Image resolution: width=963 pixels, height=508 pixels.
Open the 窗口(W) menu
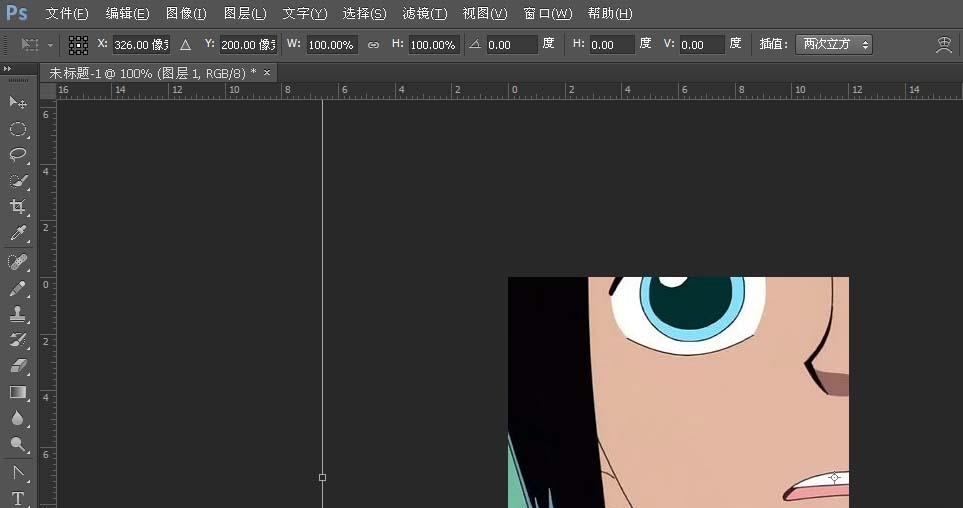click(547, 13)
